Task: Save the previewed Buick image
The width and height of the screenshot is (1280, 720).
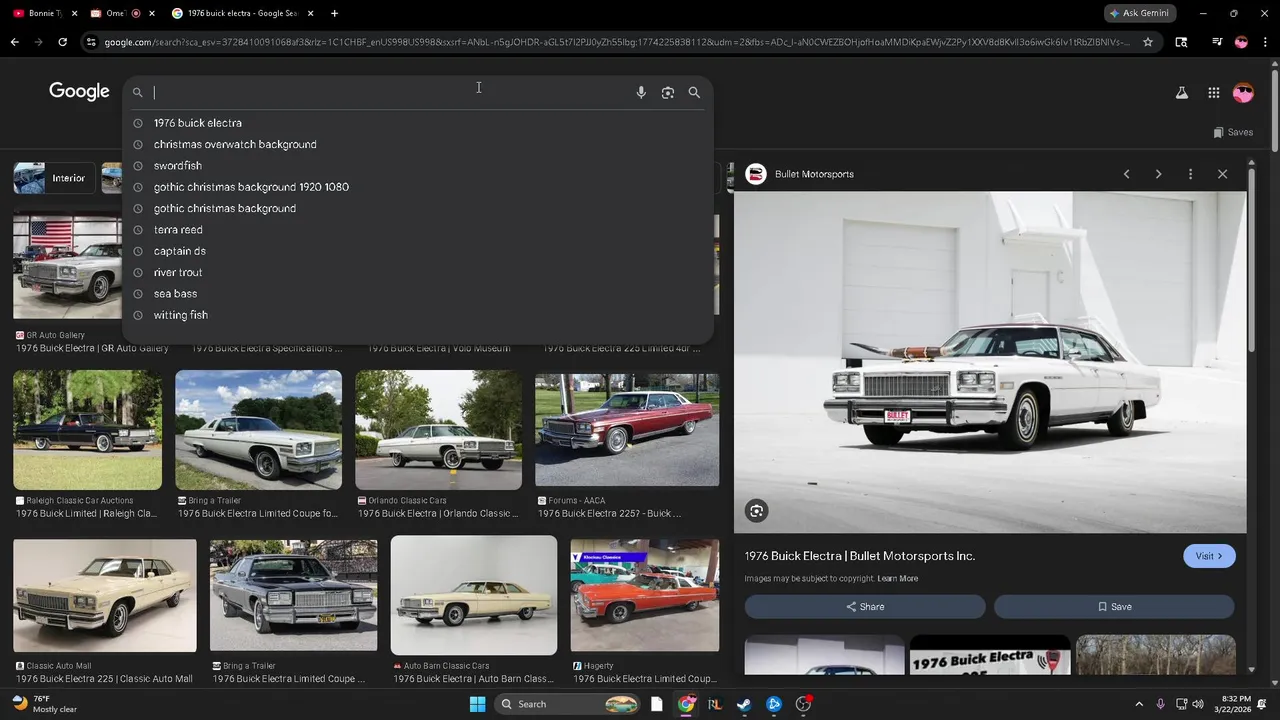Action: [x=1114, y=607]
